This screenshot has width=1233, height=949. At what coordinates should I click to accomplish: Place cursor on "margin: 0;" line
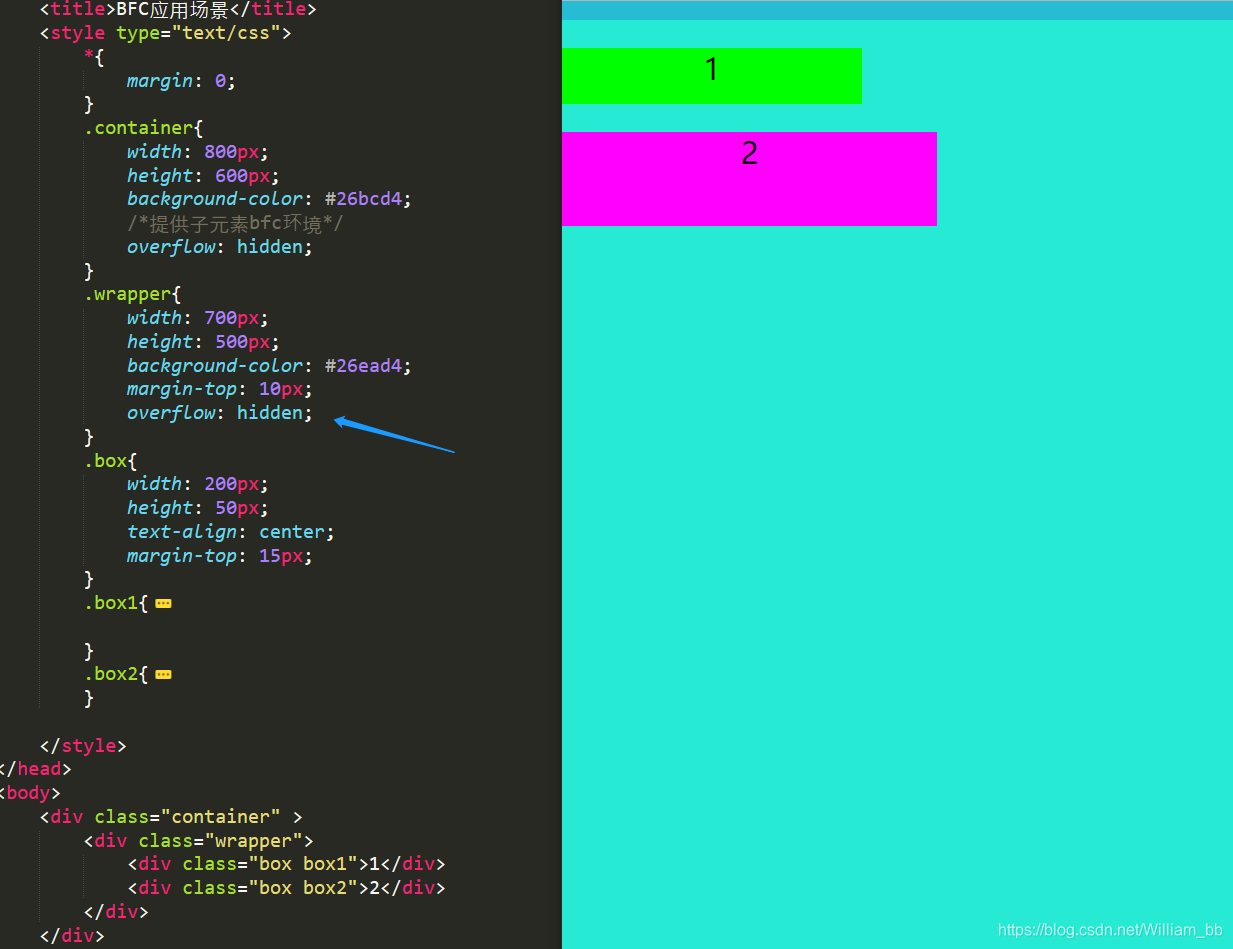181,81
